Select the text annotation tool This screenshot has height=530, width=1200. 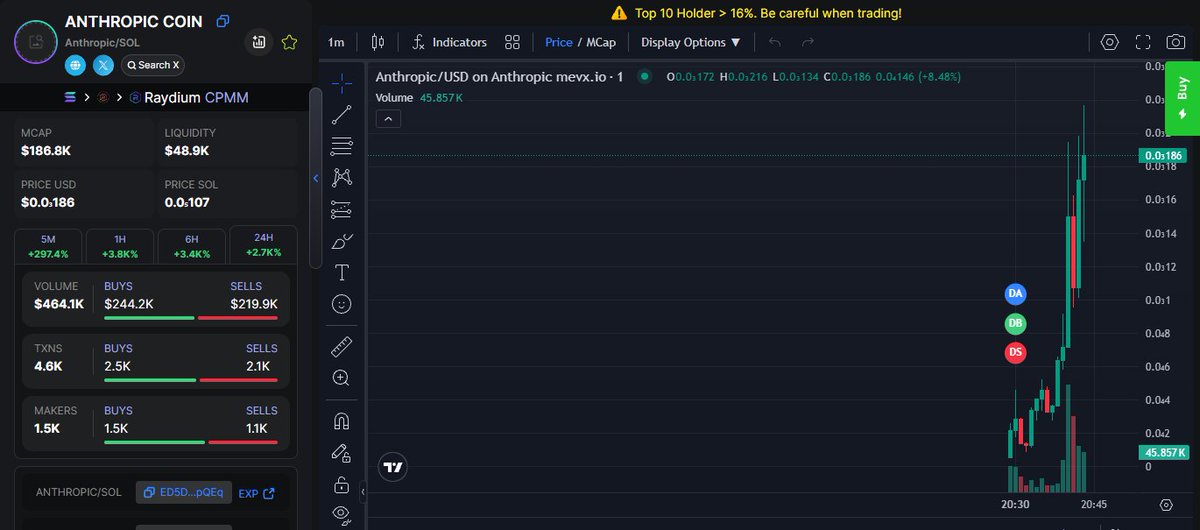click(342, 272)
